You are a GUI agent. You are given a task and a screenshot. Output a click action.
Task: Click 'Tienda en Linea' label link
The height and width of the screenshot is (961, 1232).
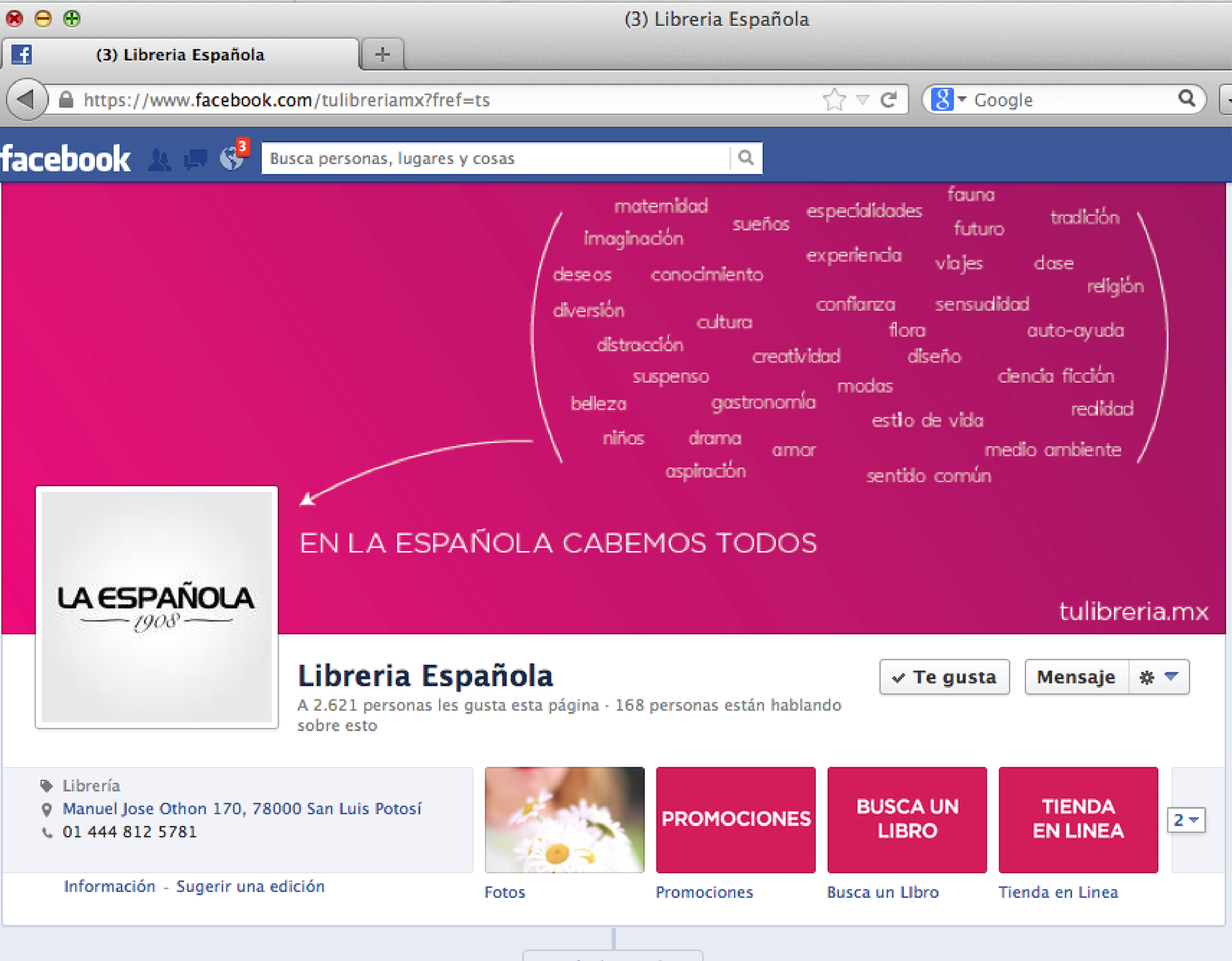[x=1058, y=892]
